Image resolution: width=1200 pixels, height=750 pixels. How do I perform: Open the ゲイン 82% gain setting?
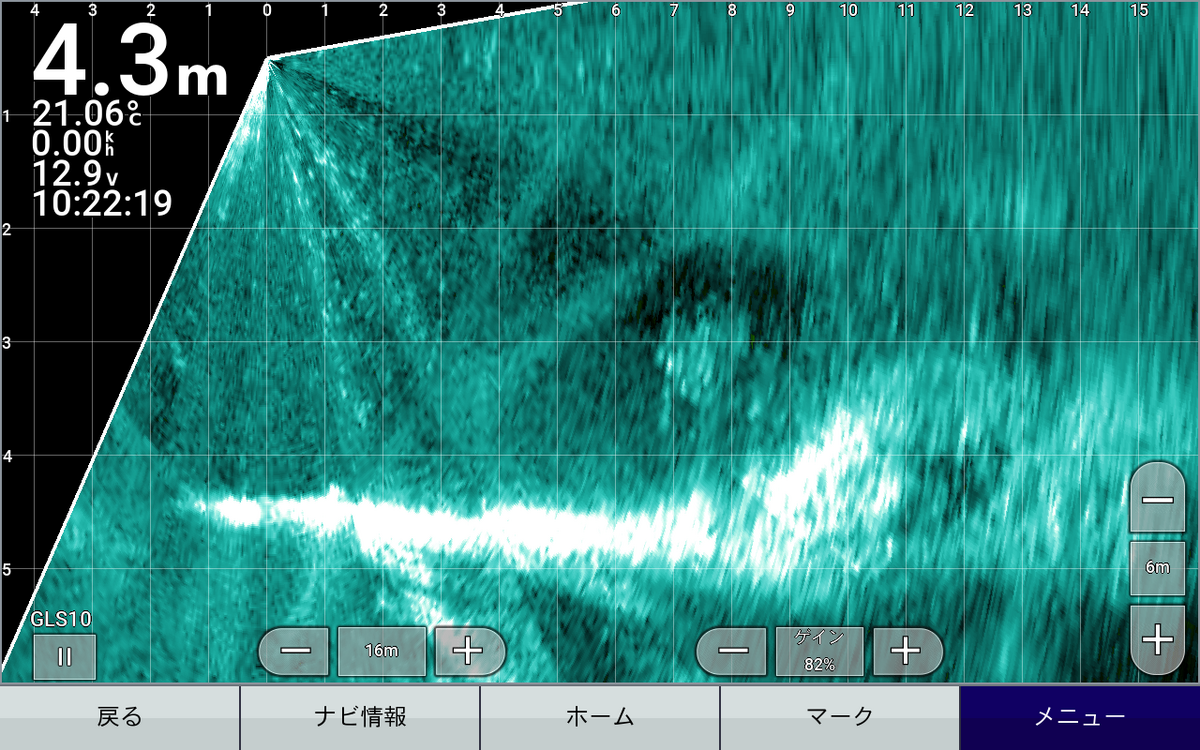tap(820, 651)
